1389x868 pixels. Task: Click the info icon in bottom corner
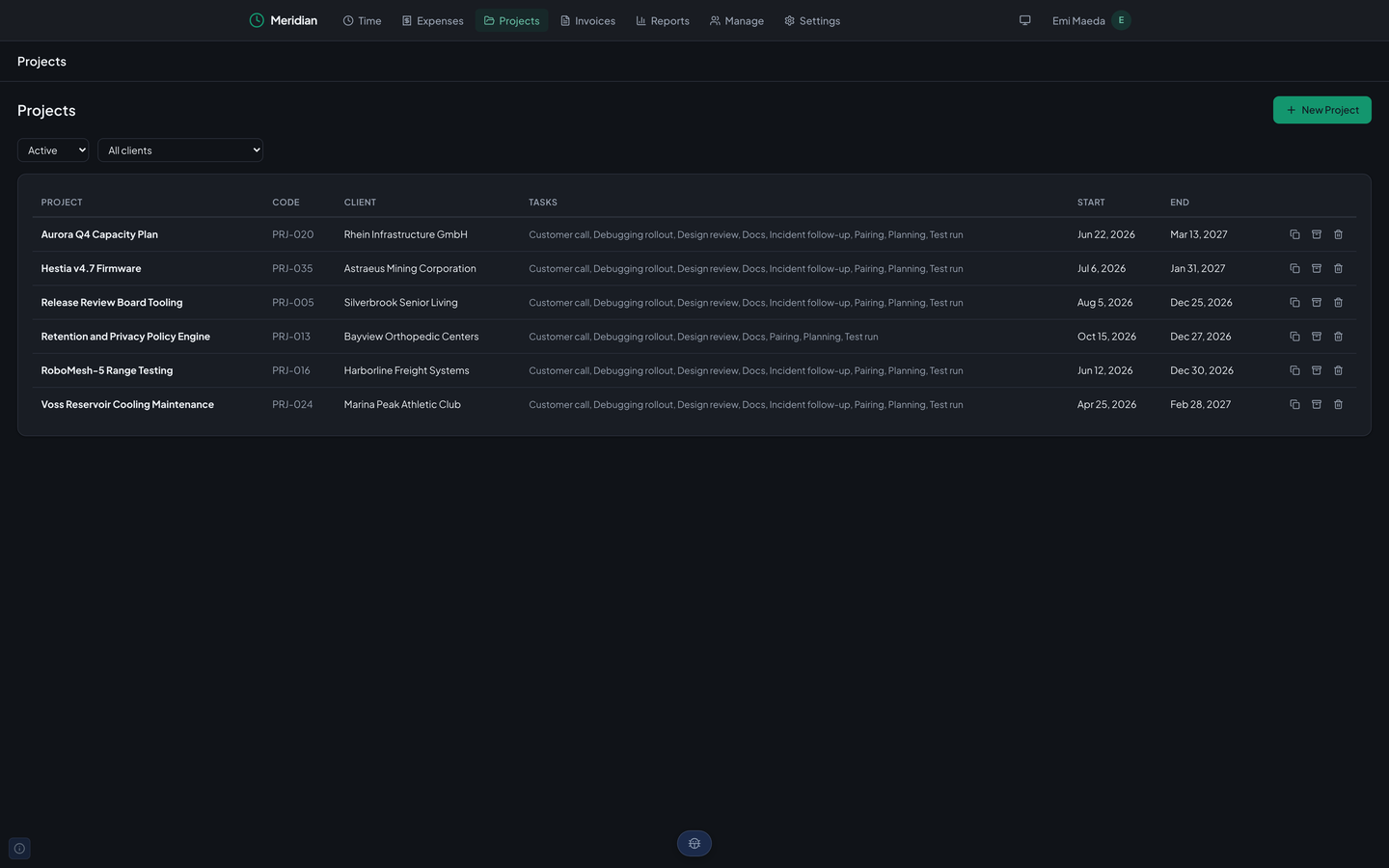(19, 849)
